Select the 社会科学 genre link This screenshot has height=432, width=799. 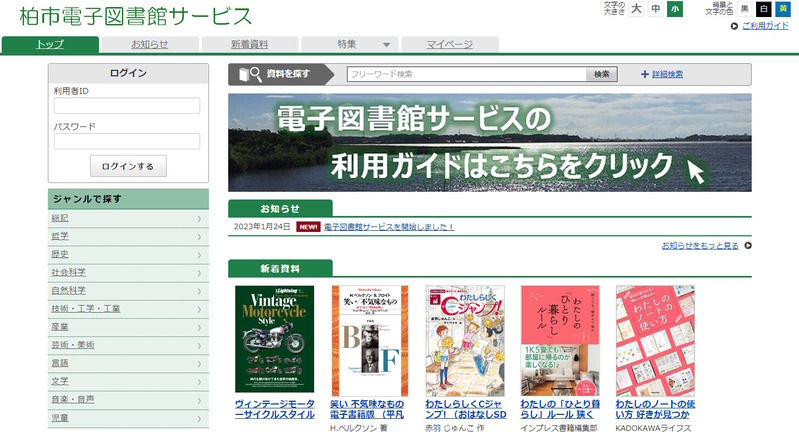click(x=68, y=273)
